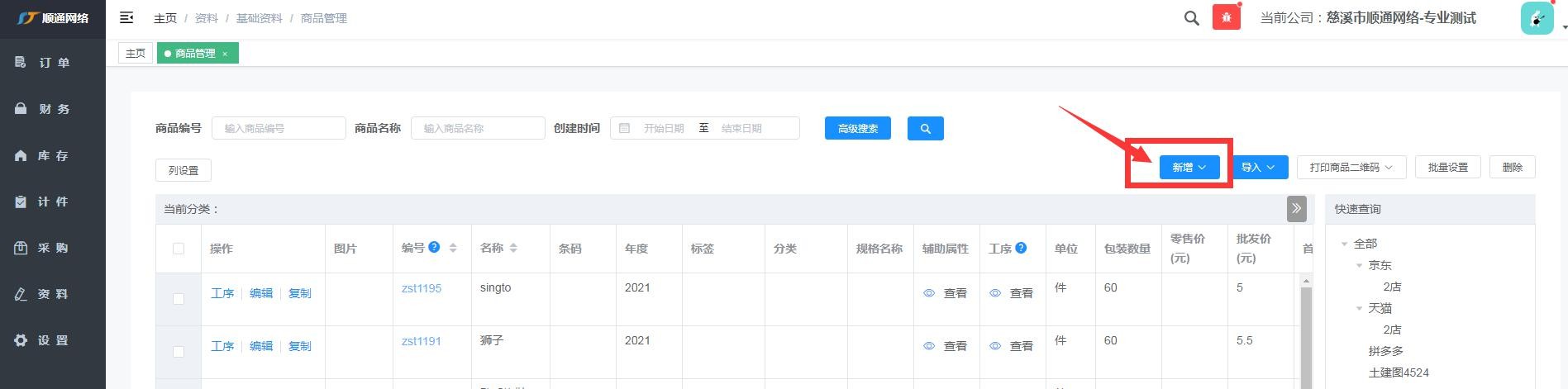The height and width of the screenshot is (389, 1568).
Task: Open the header search magnifier icon
Action: [x=1191, y=18]
